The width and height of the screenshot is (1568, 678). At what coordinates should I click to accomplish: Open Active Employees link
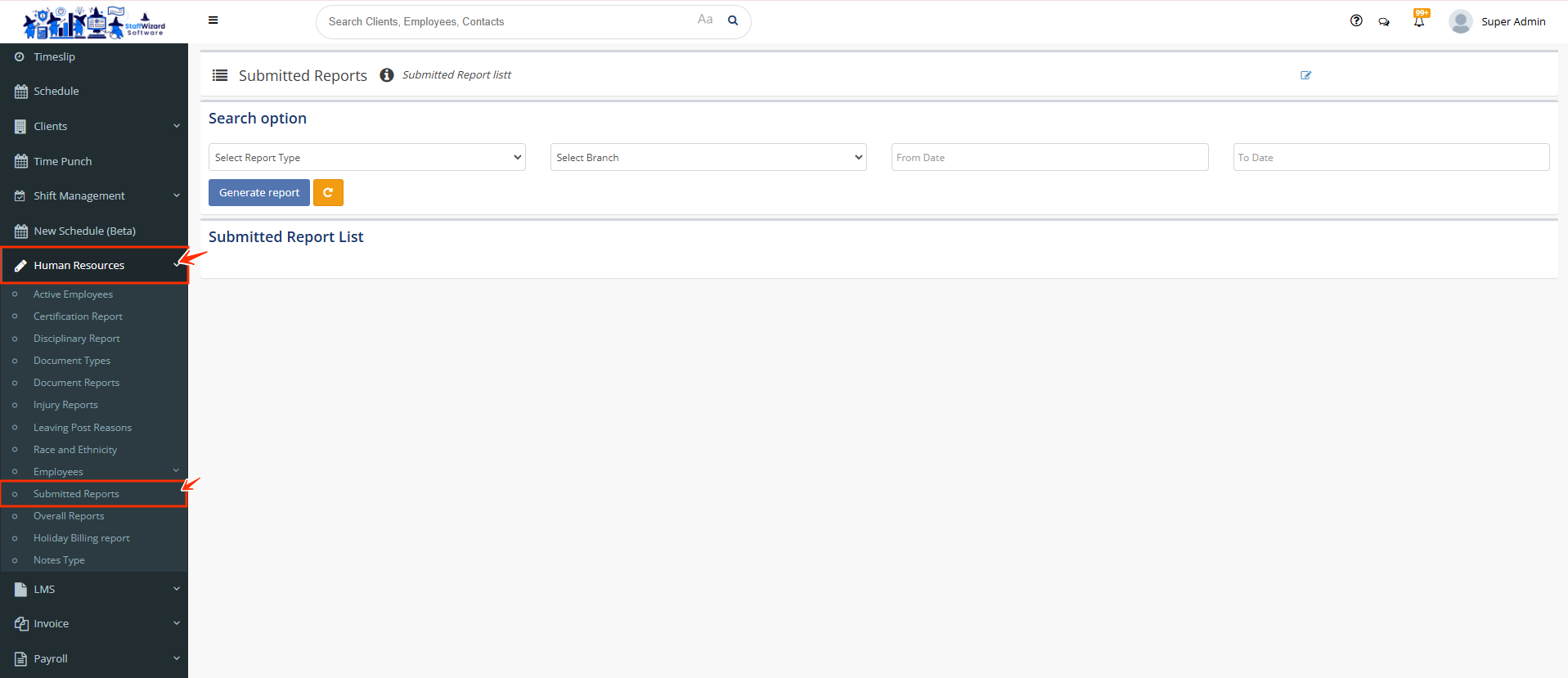pos(73,294)
